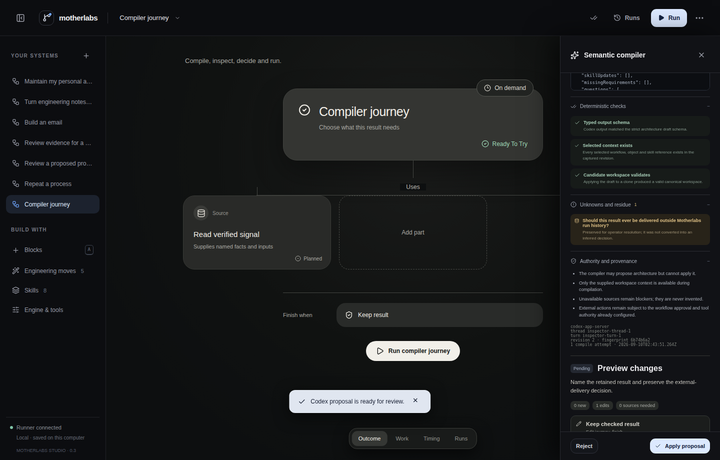Open Blocks under Build With
The height and width of the screenshot is (460, 720).
52,250
